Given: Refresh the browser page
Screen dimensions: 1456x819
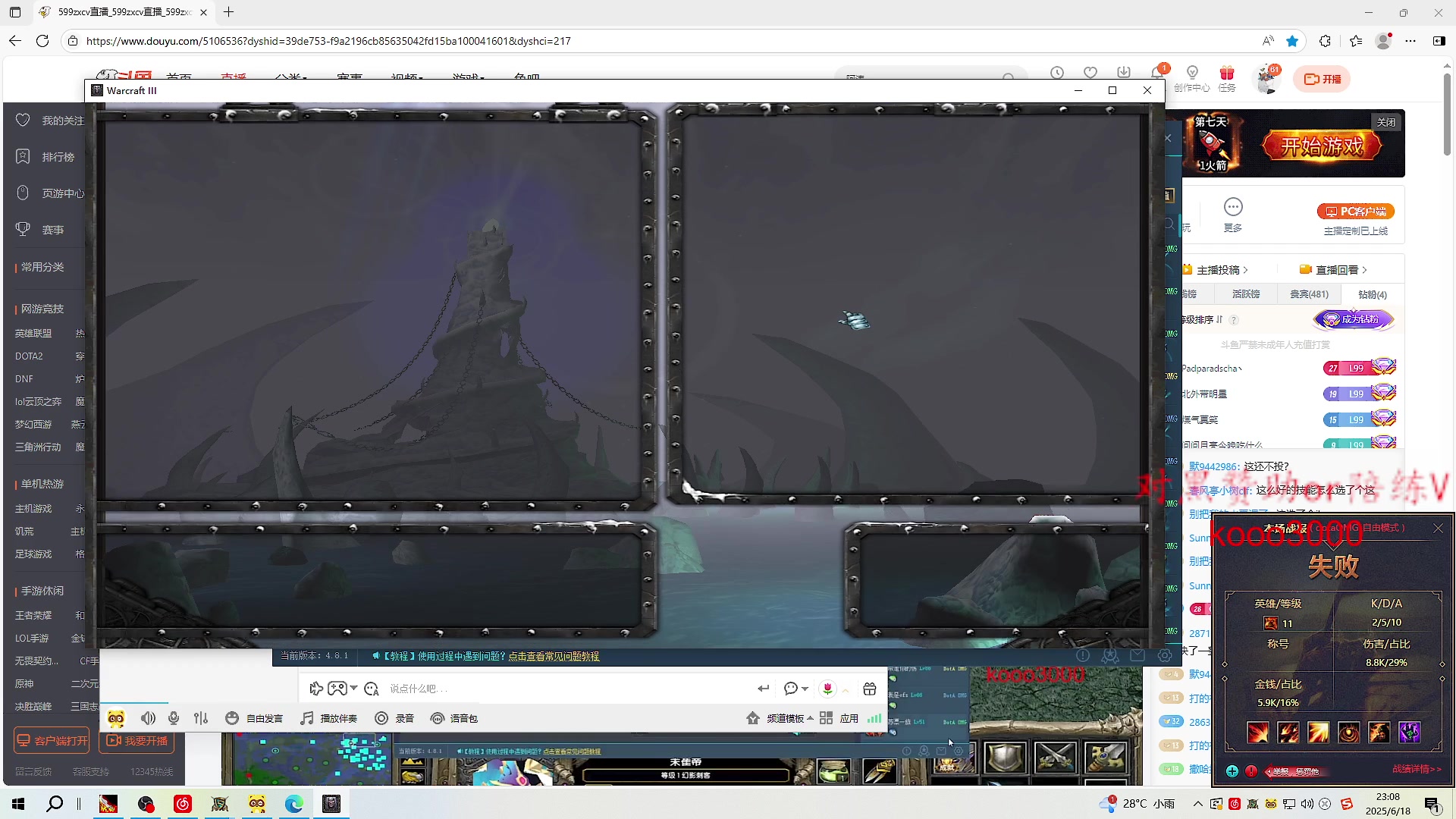Looking at the screenshot, I should click(x=42, y=41).
